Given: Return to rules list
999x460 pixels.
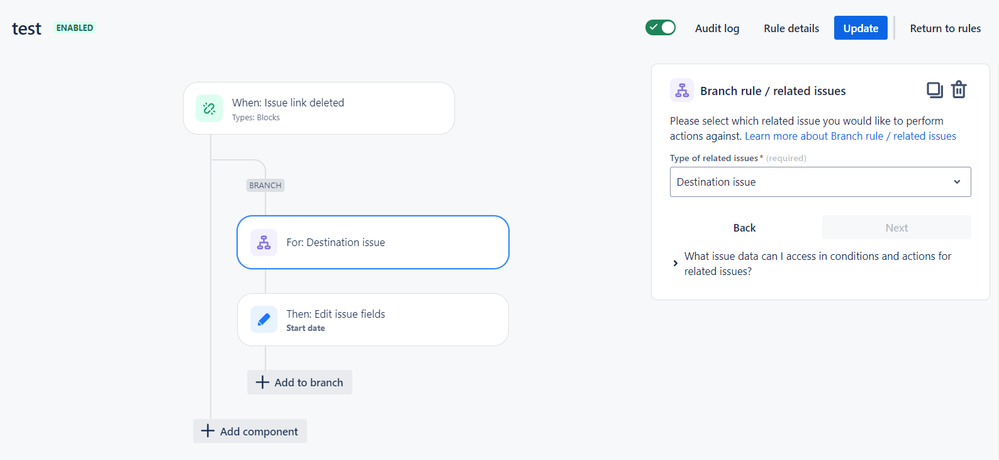Looking at the screenshot, I should (945, 28).
